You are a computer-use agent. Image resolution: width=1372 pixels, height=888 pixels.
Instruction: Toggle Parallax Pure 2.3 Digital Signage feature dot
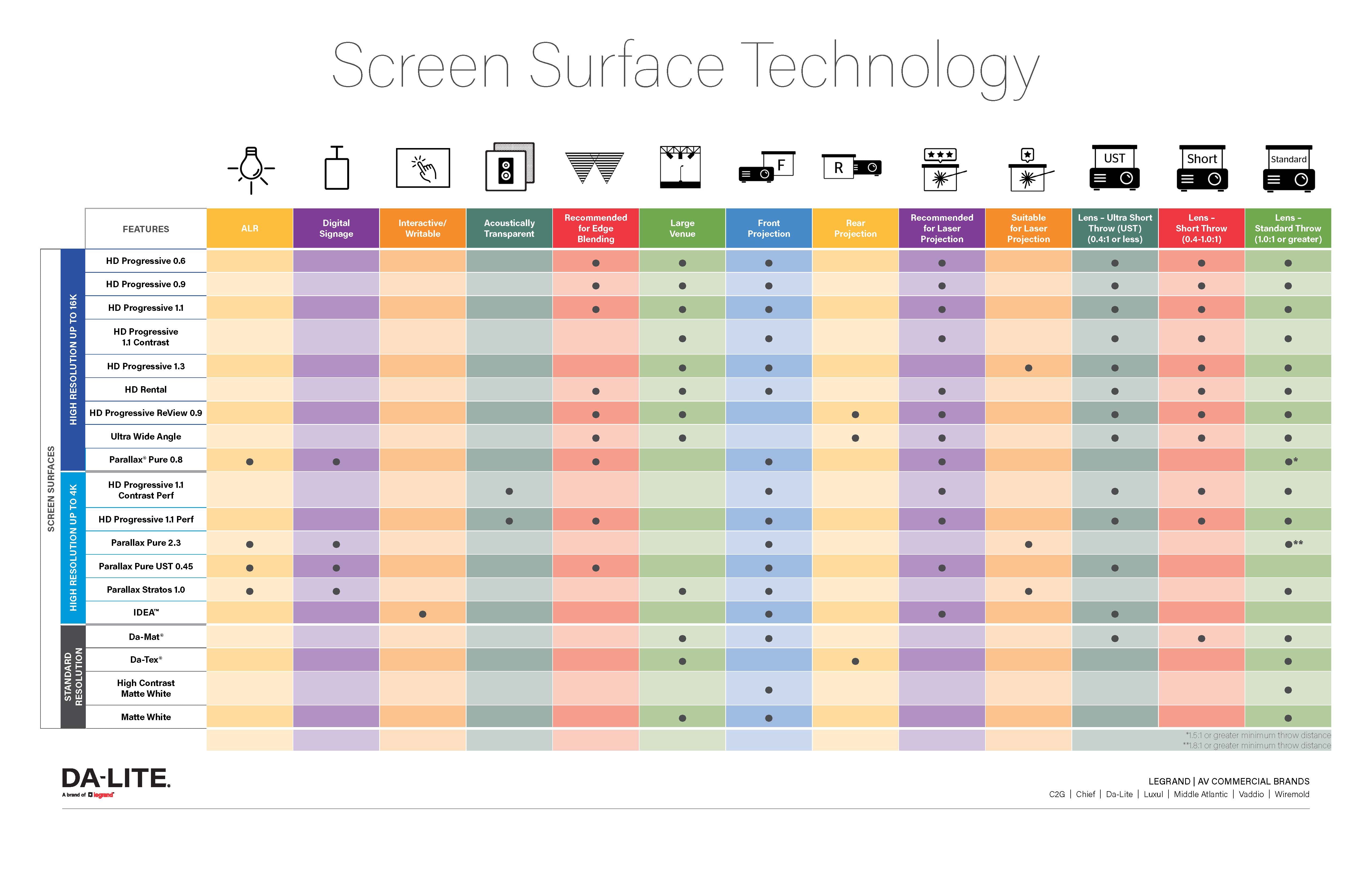(x=336, y=543)
